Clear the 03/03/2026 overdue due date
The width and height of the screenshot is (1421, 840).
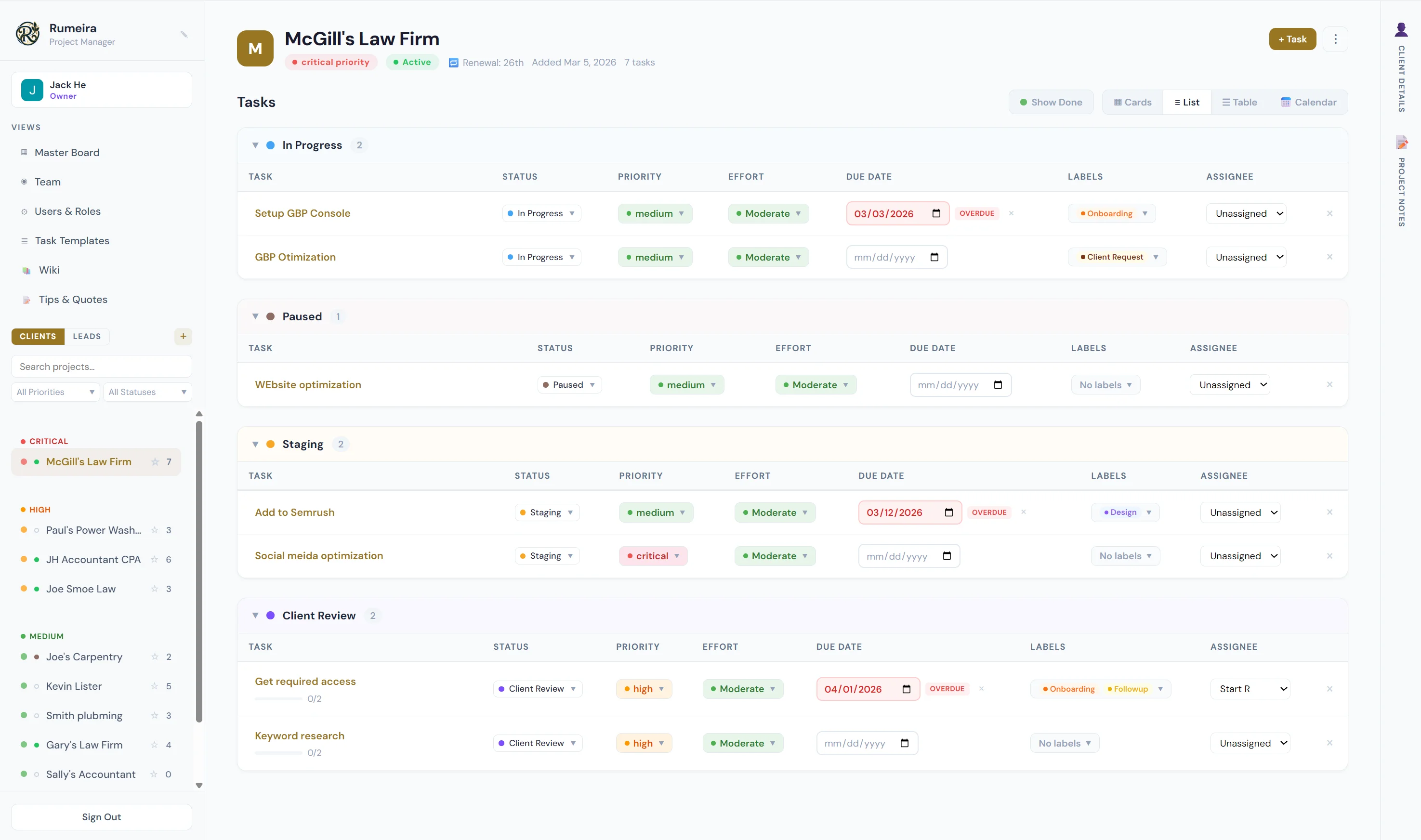(x=1011, y=213)
